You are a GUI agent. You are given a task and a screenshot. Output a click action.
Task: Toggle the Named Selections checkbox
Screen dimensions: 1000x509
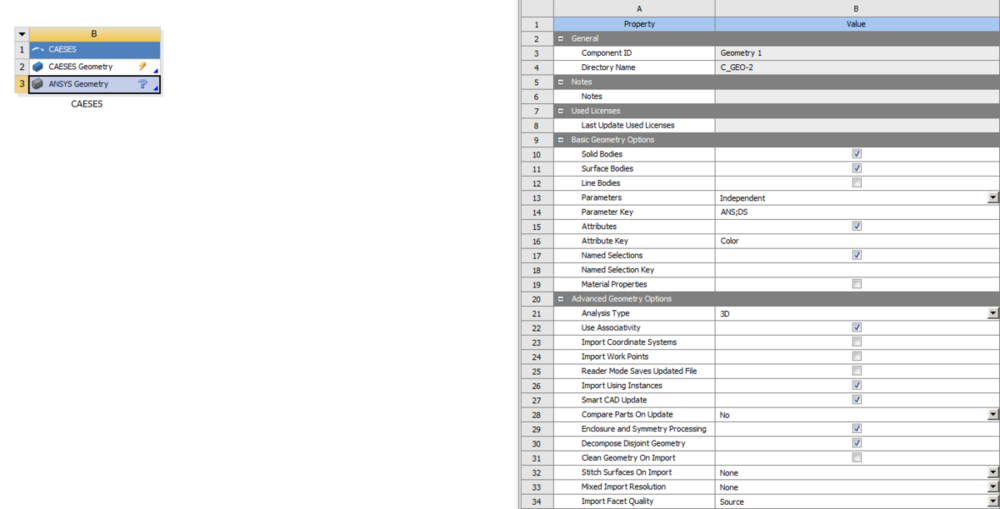(x=857, y=255)
